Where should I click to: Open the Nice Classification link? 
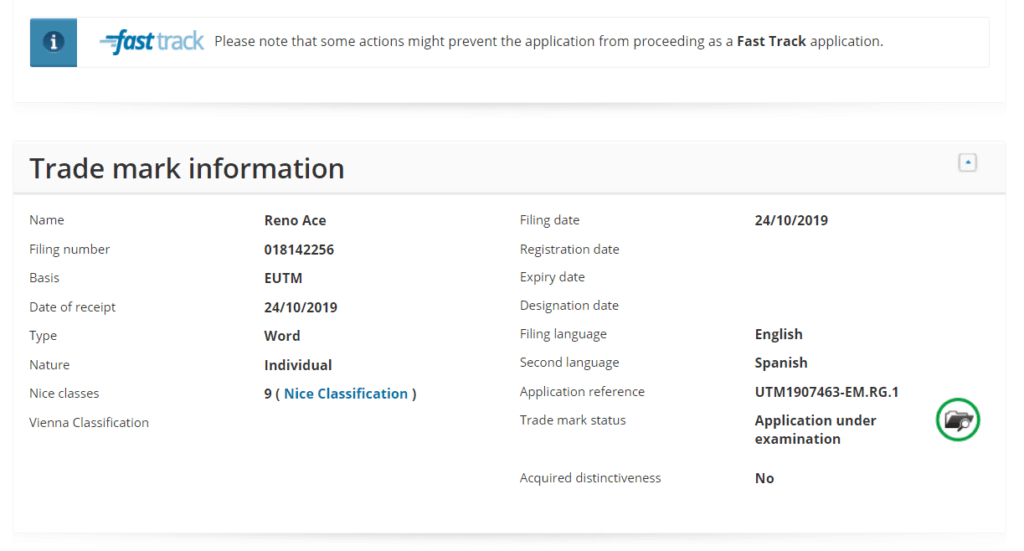(345, 394)
